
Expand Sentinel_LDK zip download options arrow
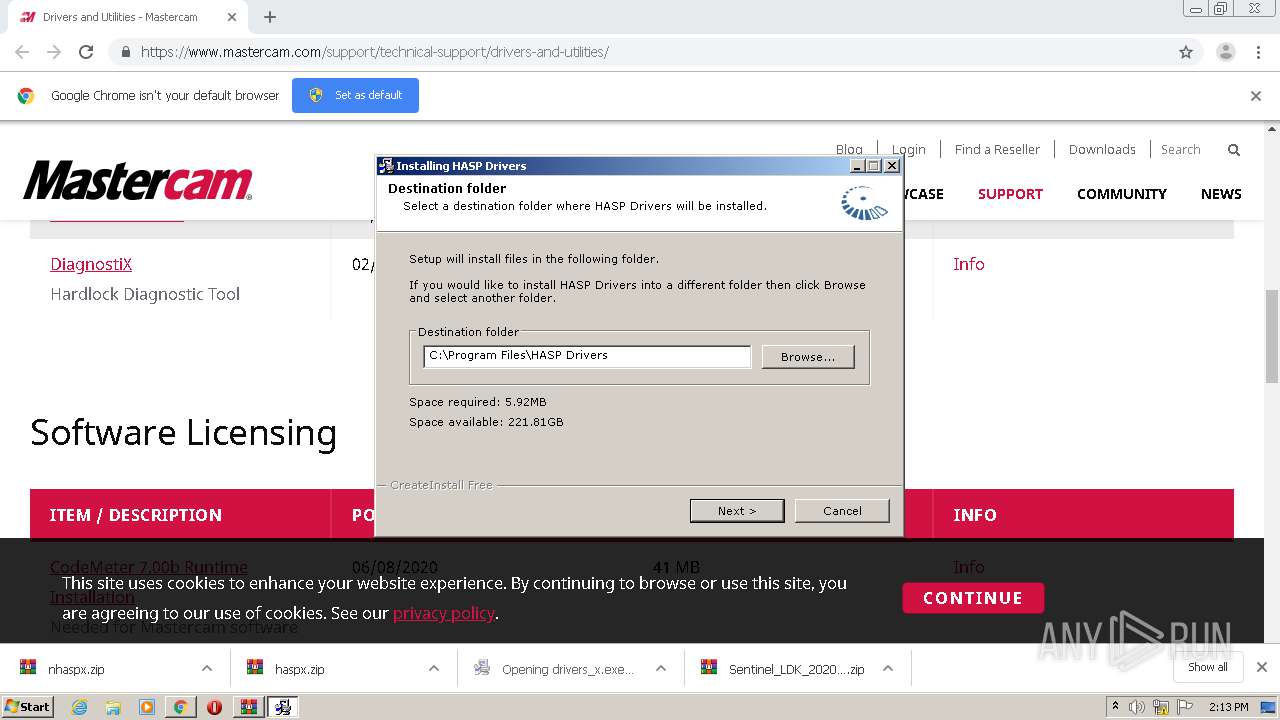click(888, 669)
